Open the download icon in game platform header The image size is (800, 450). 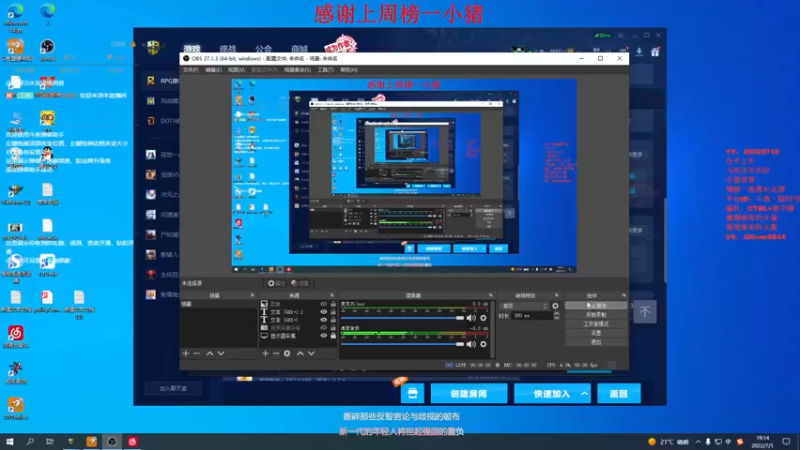(639, 52)
